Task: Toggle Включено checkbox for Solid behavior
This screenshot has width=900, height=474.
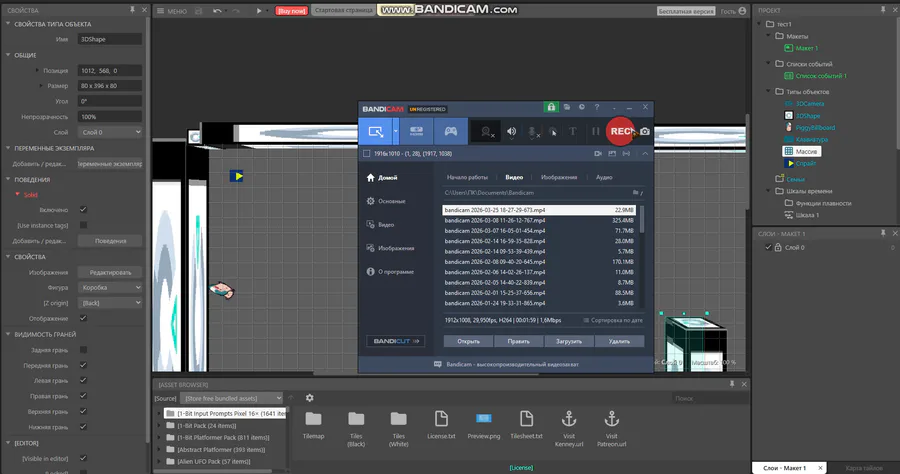Action: pyautogui.click(x=83, y=209)
